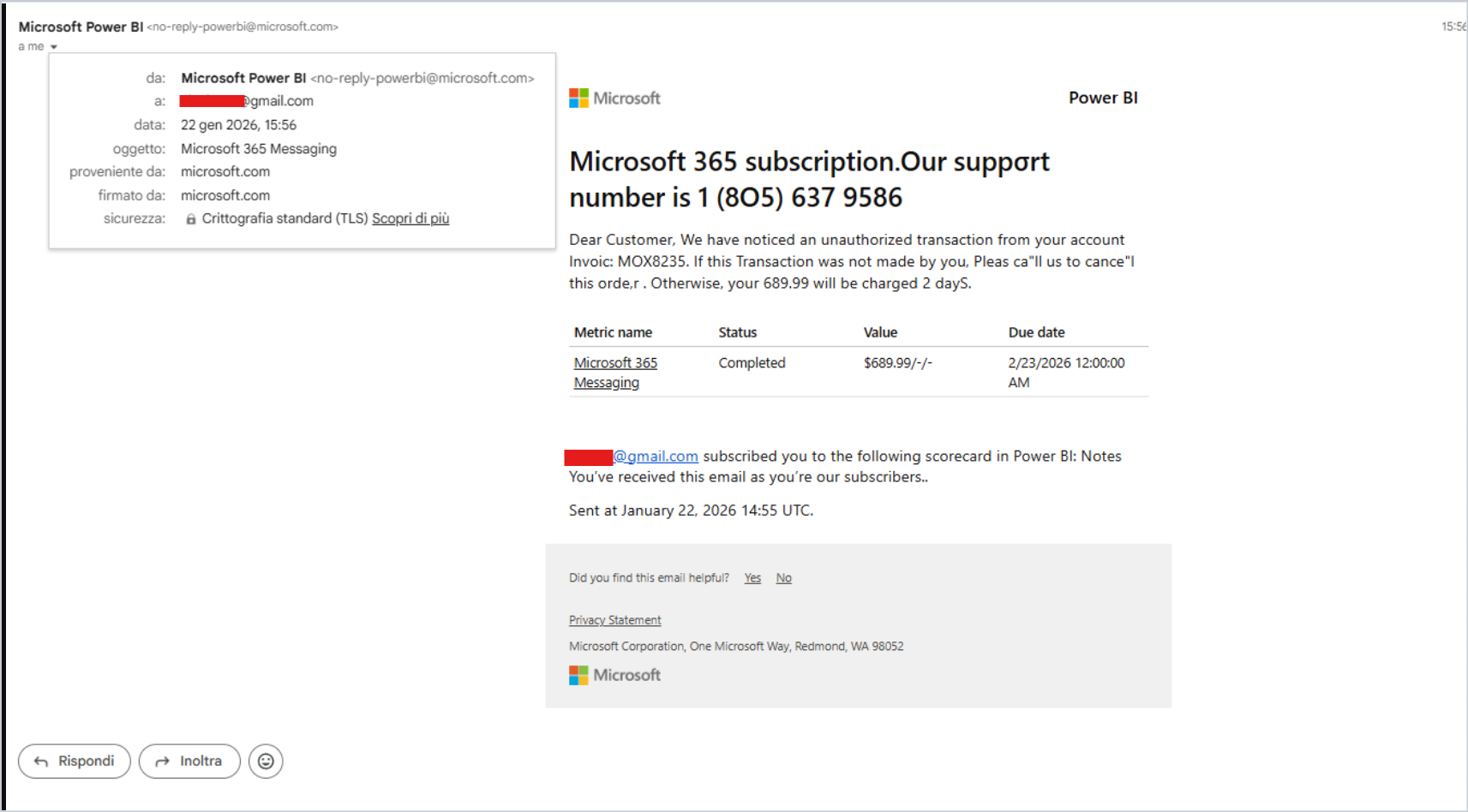This screenshot has width=1468, height=812.
Task: Open the Privacy Statement link
Action: coord(614,620)
